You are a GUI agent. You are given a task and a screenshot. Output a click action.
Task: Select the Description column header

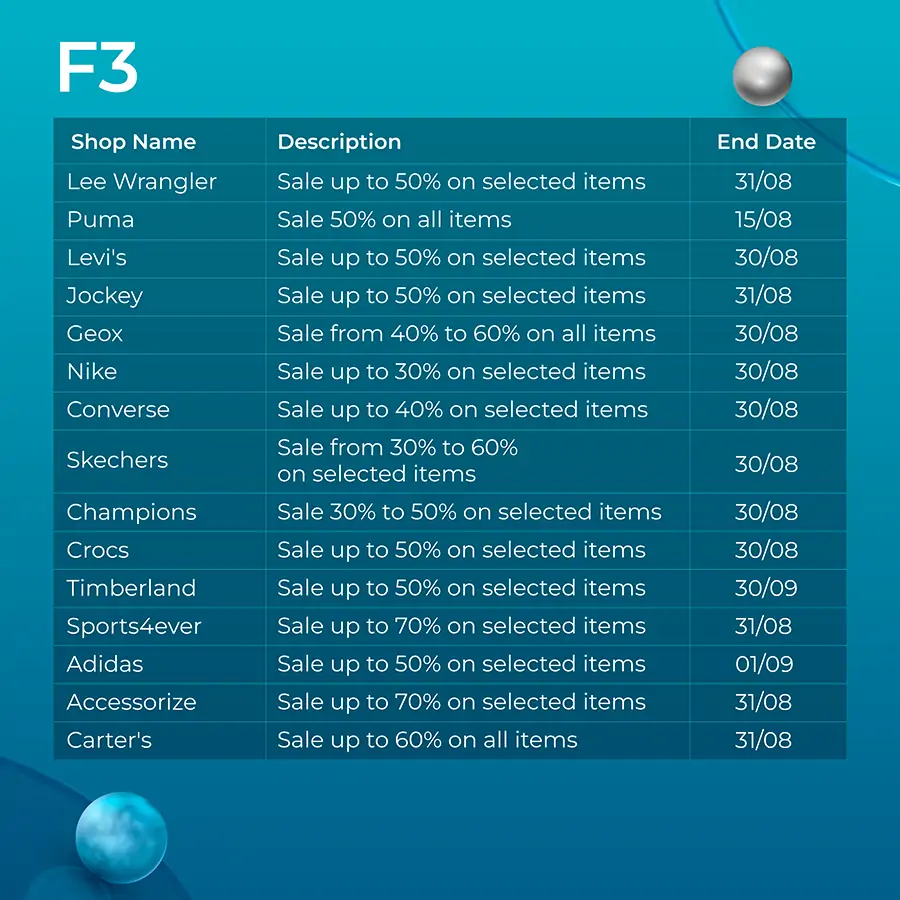point(339,142)
